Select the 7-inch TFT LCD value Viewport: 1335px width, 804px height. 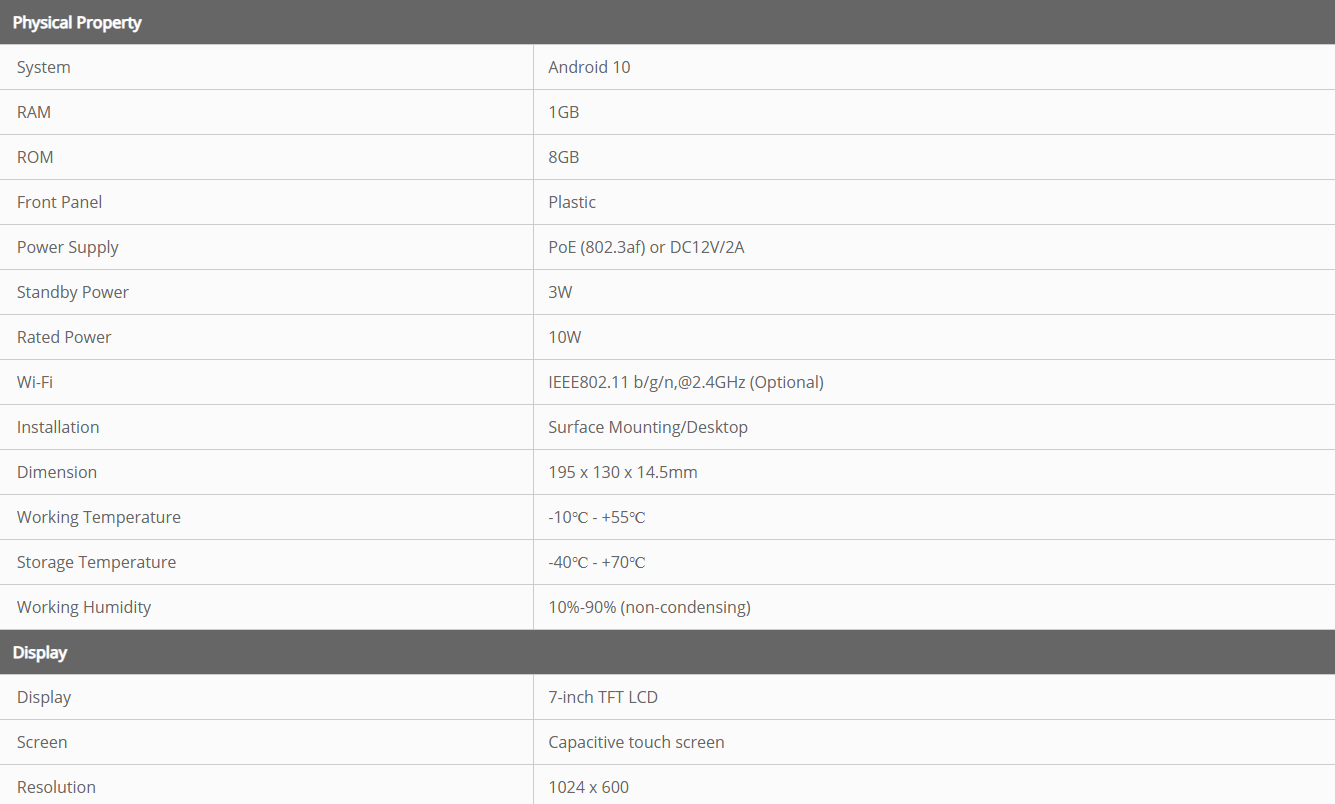[603, 697]
